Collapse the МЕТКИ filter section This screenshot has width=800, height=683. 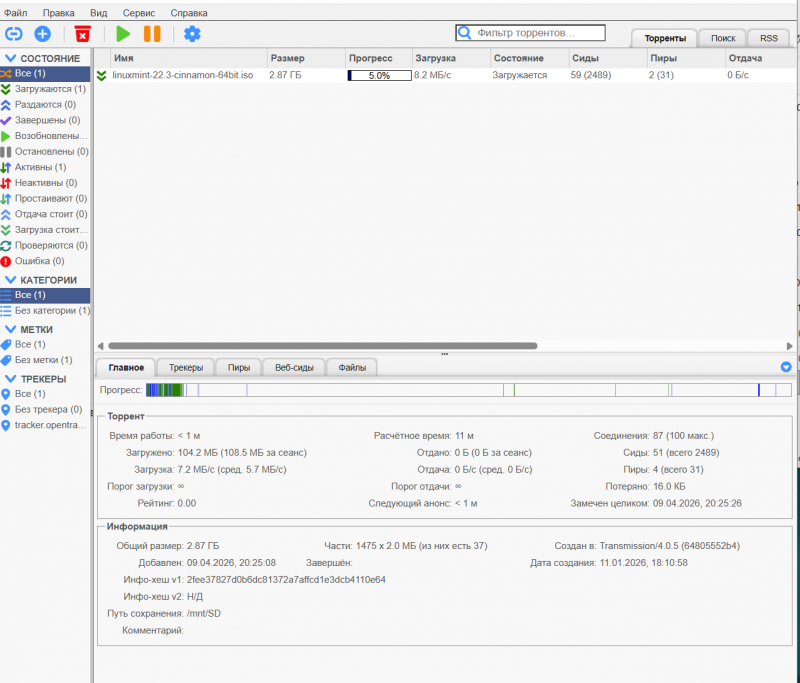pyautogui.click(x=11, y=329)
